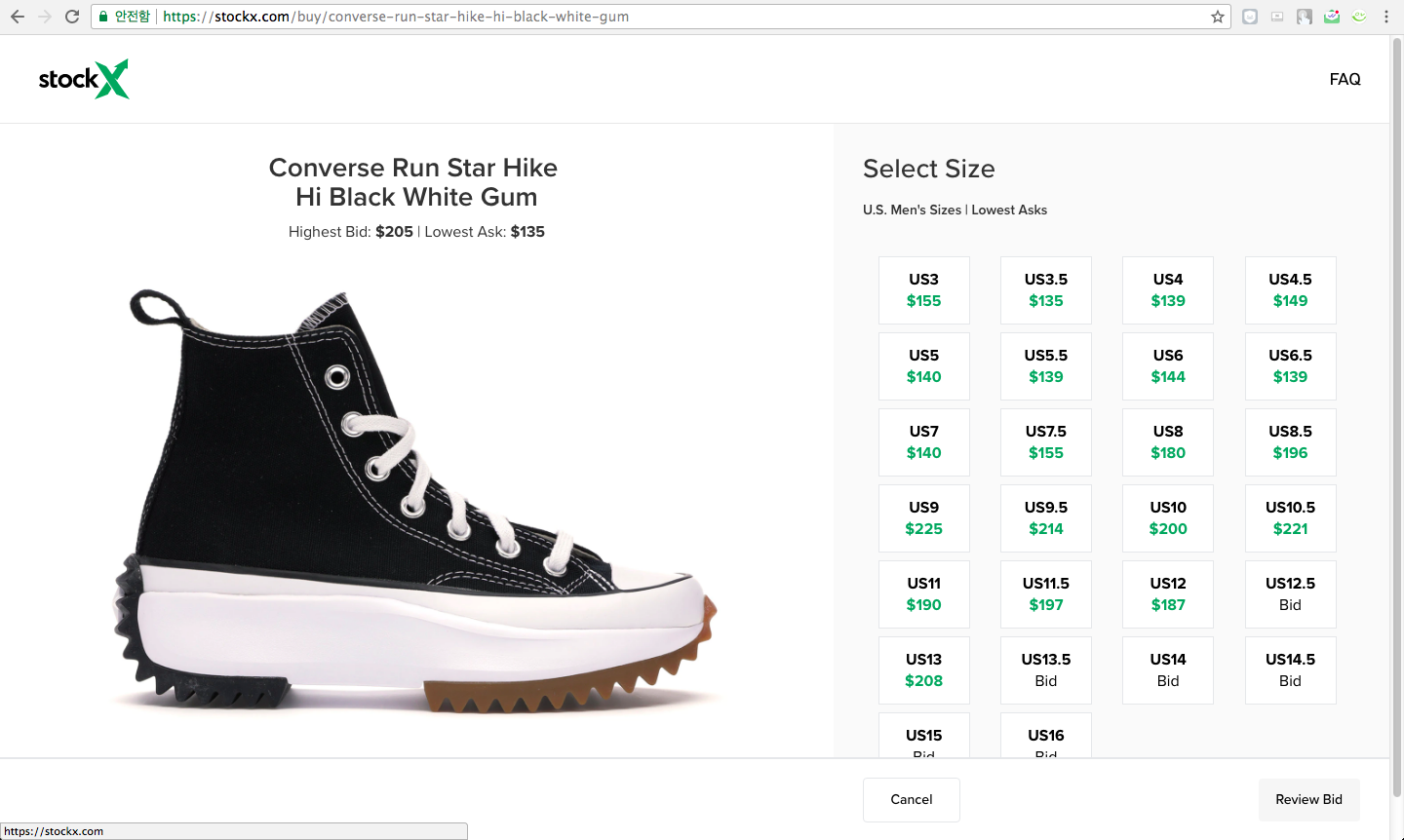Click the Converse shoe product image
Image resolution: width=1404 pixels, height=840 pixels.
point(416,502)
